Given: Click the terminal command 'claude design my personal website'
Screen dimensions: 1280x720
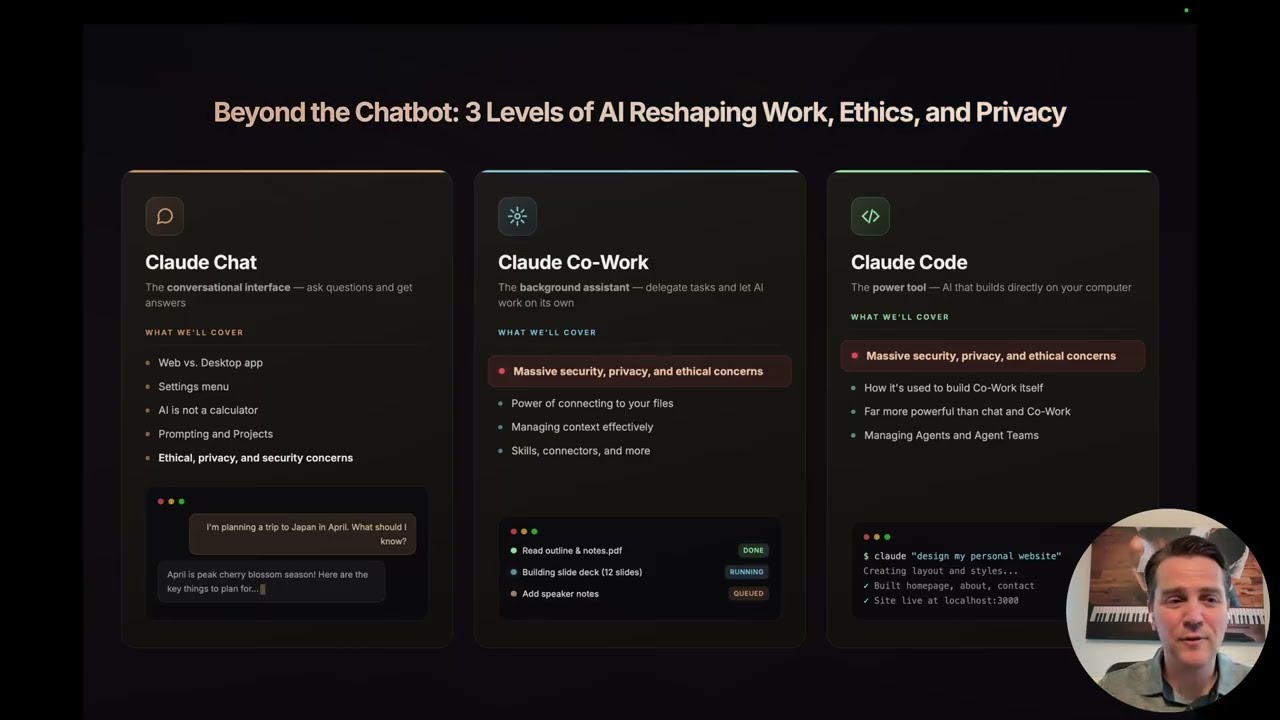Looking at the screenshot, I should [962, 556].
